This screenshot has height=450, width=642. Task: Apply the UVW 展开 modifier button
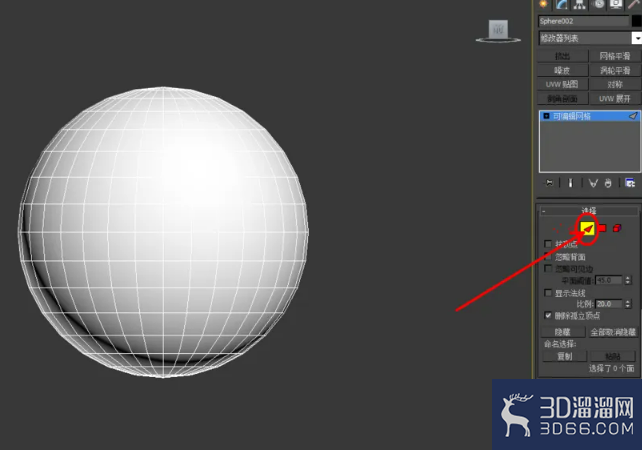615,99
